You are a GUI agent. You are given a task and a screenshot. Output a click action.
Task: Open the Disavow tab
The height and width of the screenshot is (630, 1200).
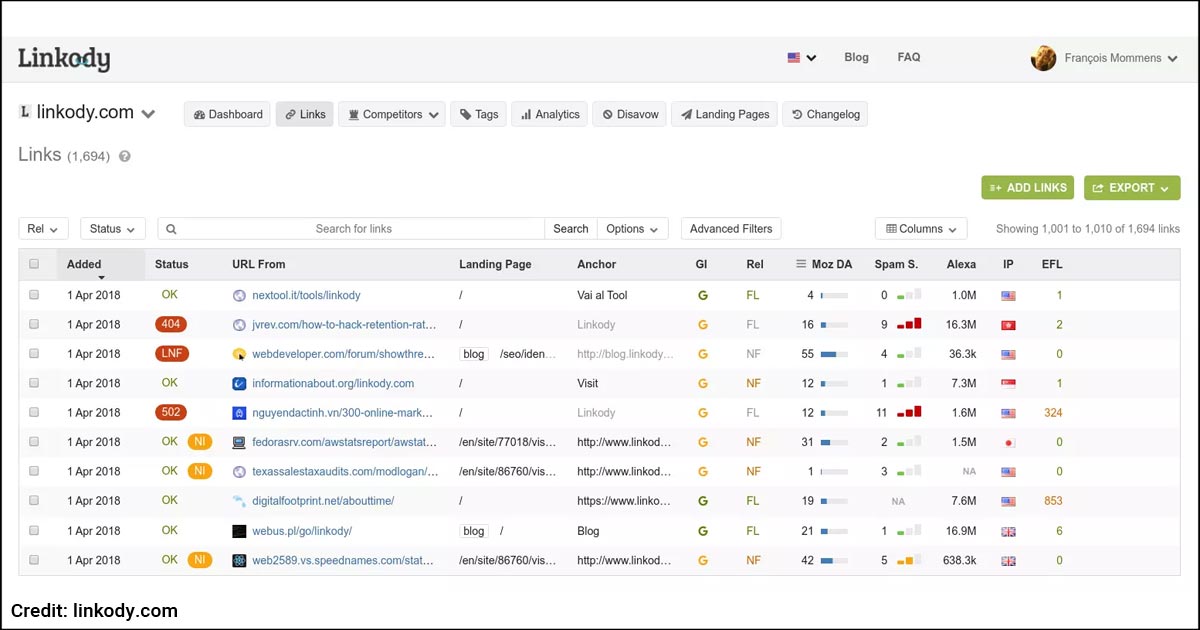(630, 114)
